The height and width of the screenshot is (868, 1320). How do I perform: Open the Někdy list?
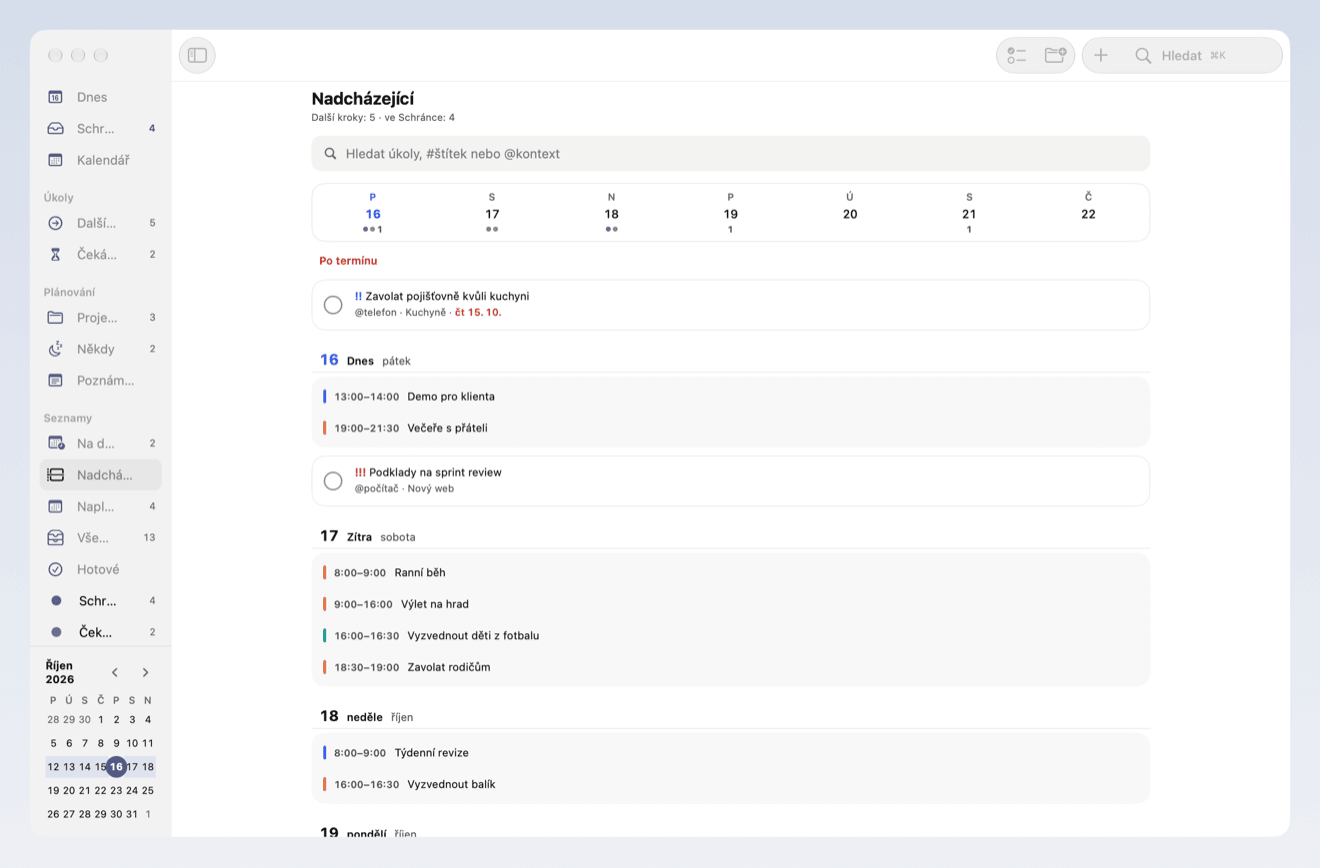click(x=101, y=349)
